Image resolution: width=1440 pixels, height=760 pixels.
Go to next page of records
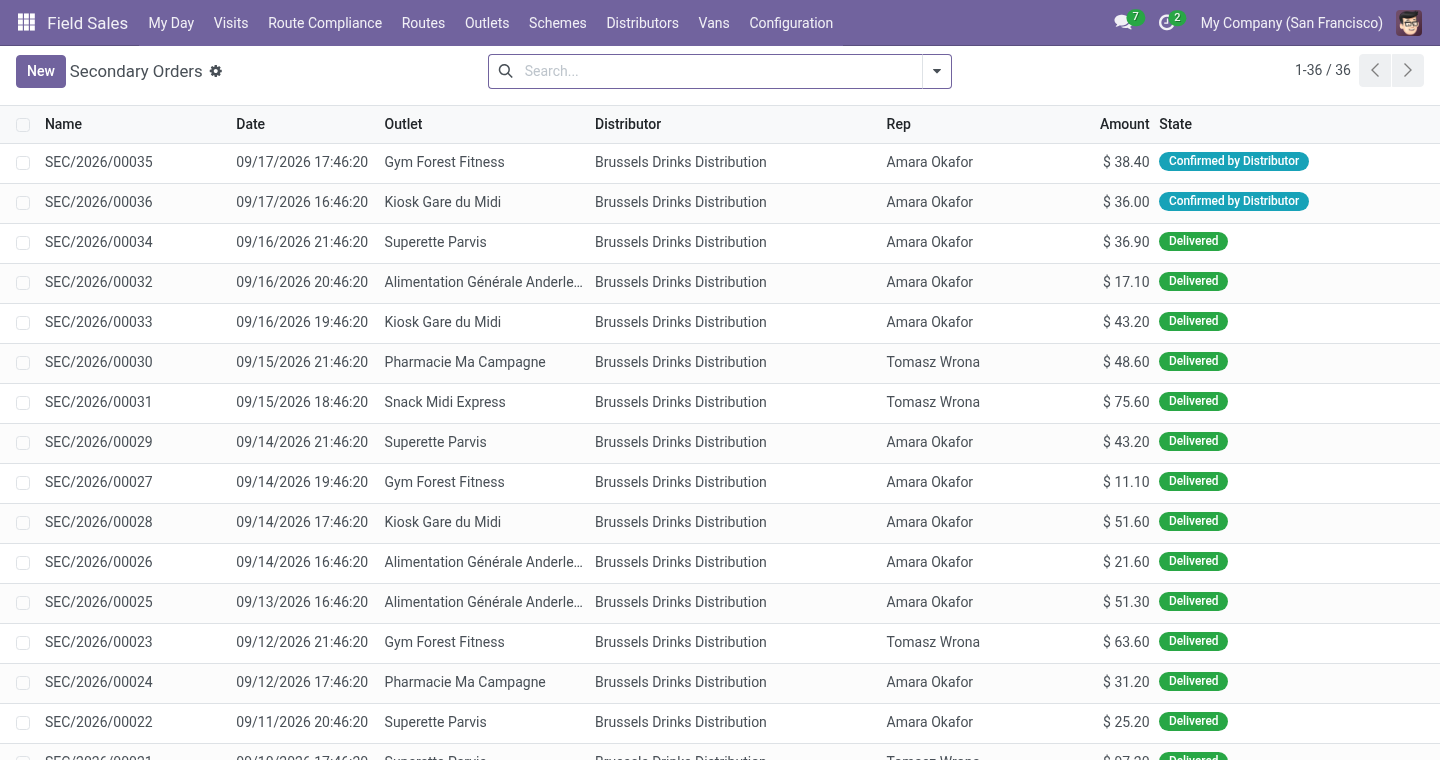tap(1408, 71)
